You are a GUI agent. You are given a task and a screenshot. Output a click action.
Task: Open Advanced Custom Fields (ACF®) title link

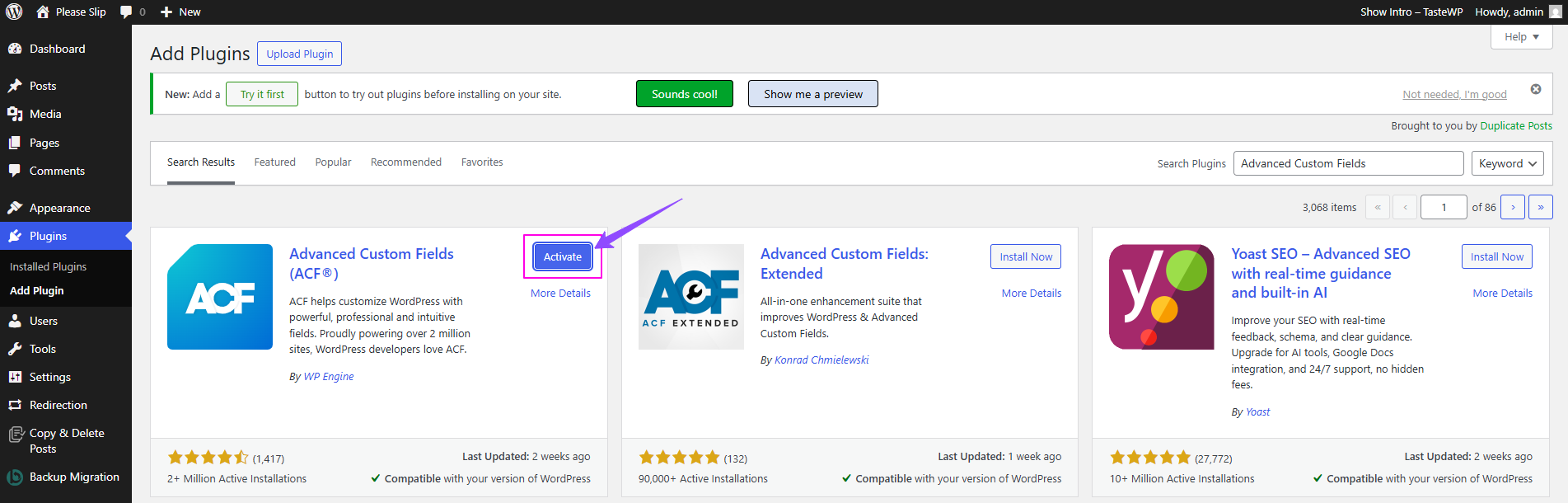pyautogui.click(x=372, y=264)
